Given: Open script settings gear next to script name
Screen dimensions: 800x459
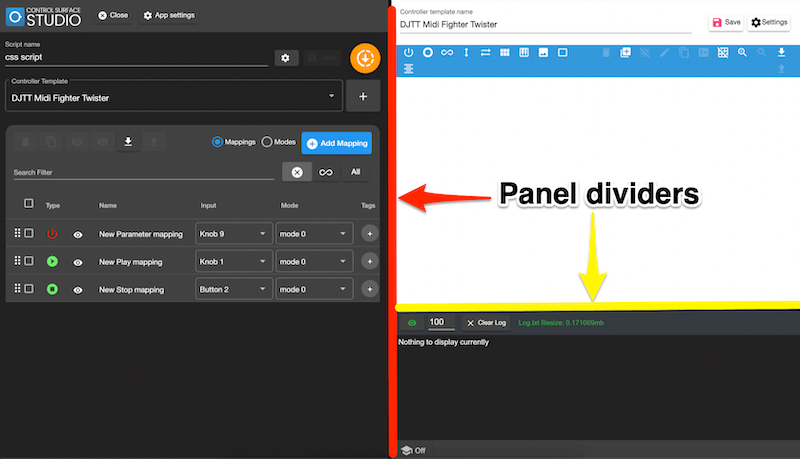Looking at the screenshot, I should [285, 59].
